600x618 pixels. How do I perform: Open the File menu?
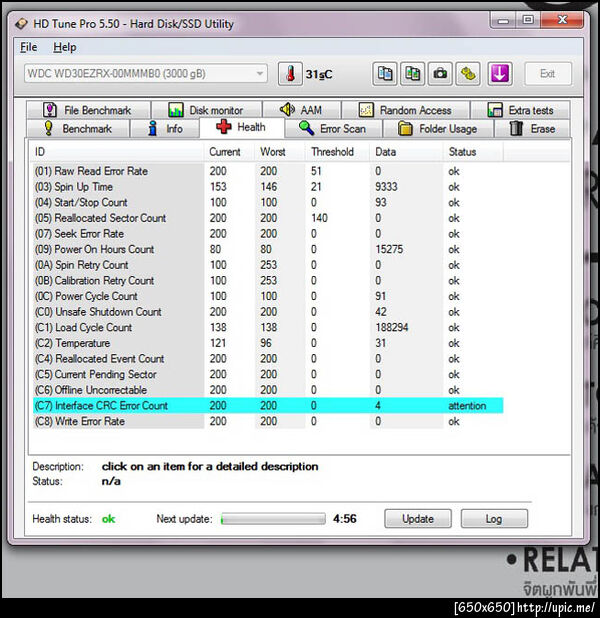tap(28, 47)
